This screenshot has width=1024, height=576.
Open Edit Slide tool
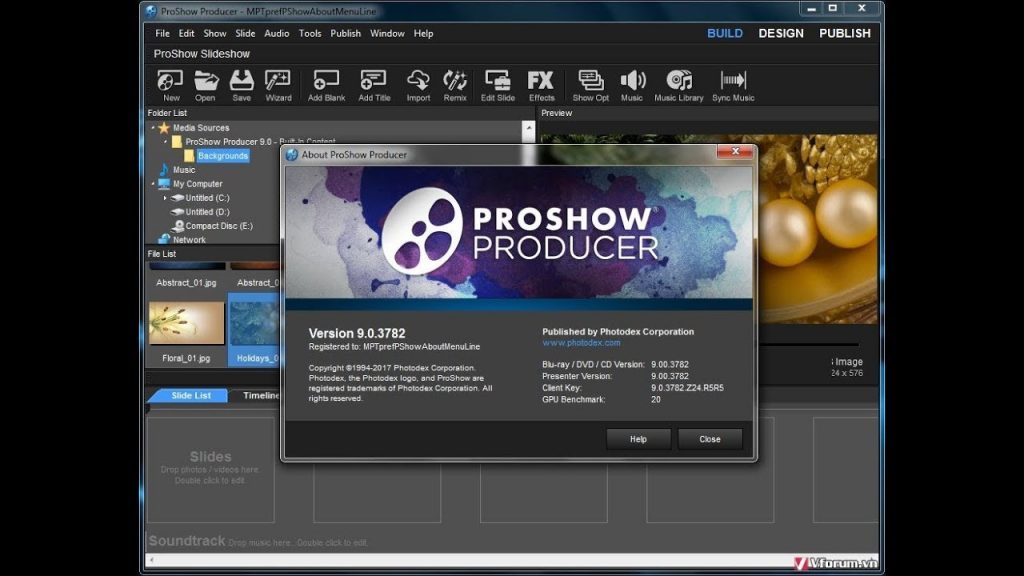coord(498,86)
